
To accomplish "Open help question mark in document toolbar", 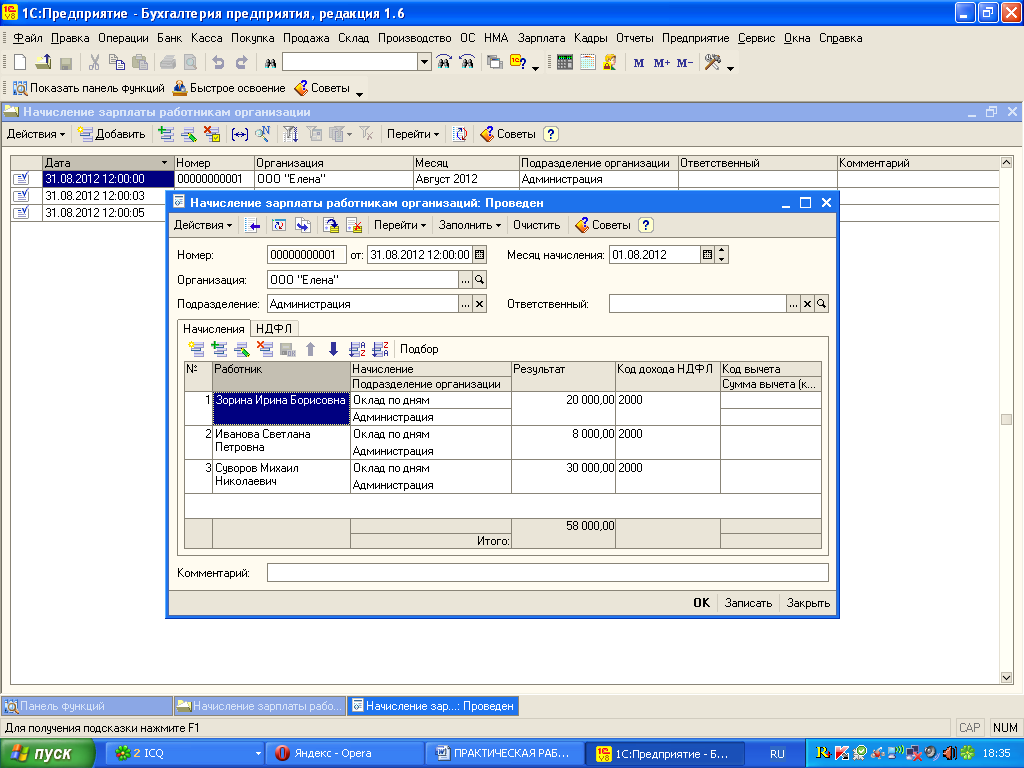I will pos(646,225).
